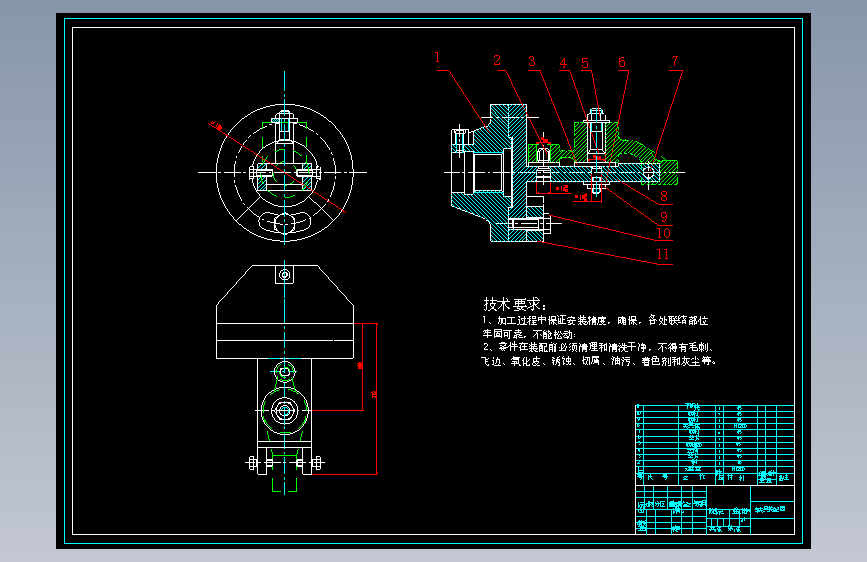Select the drawing name cell in title block
Screen dimensions: 867x562
[772, 509]
